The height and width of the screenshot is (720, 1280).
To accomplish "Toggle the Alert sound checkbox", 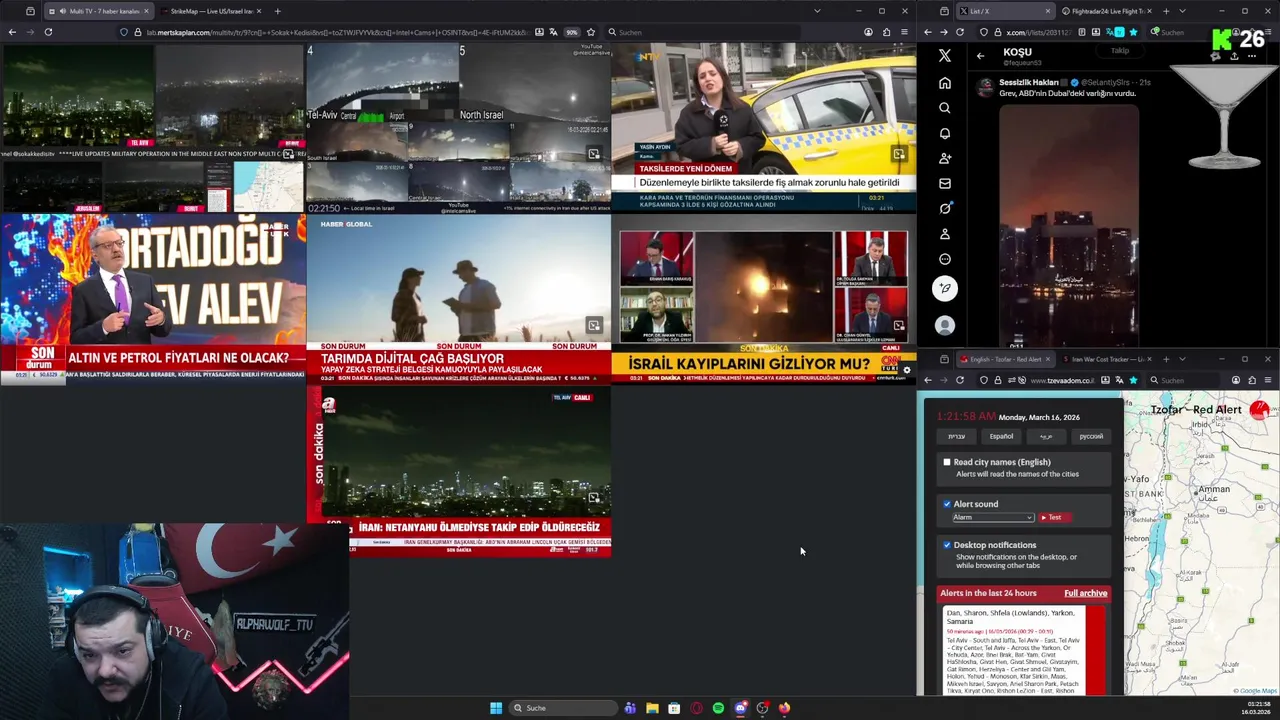I will (x=947, y=504).
